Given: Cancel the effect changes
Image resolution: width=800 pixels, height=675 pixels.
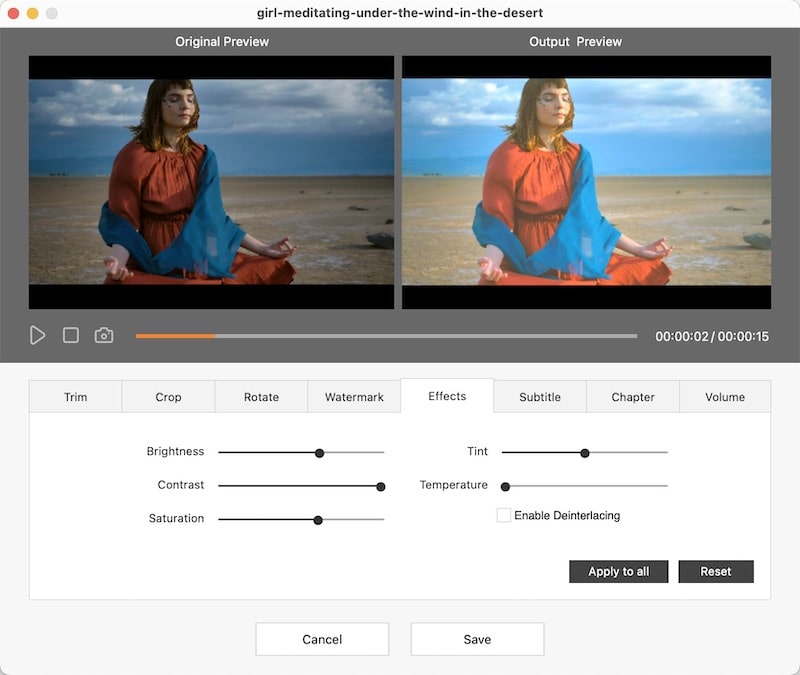Looking at the screenshot, I should click(322, 638).
